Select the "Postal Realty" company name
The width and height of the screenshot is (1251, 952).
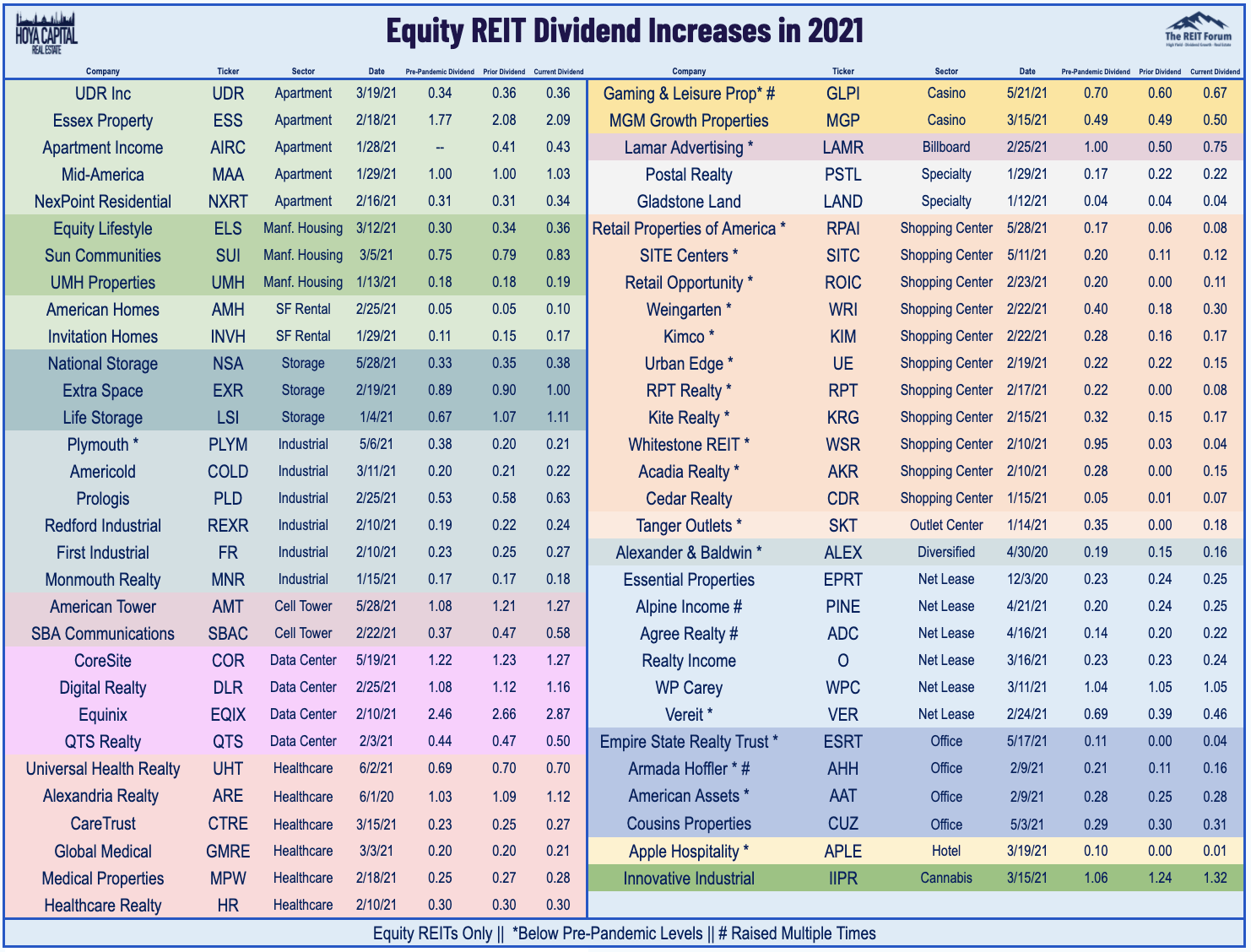coord(689,175)
